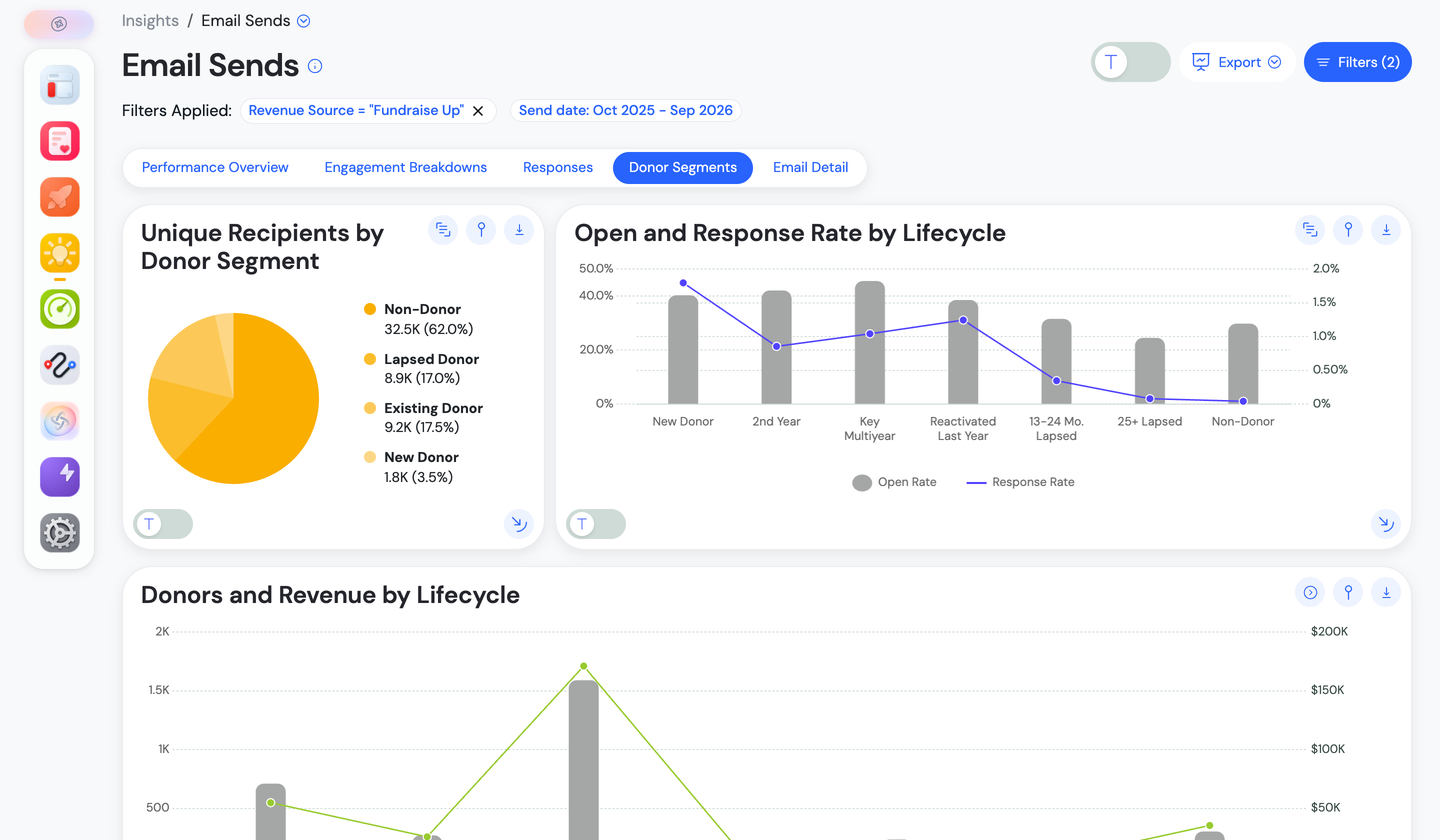The height and width of the screenshot is (840, 1440).
Task: Click the Insights breadcrumb link
Action: 150,21
